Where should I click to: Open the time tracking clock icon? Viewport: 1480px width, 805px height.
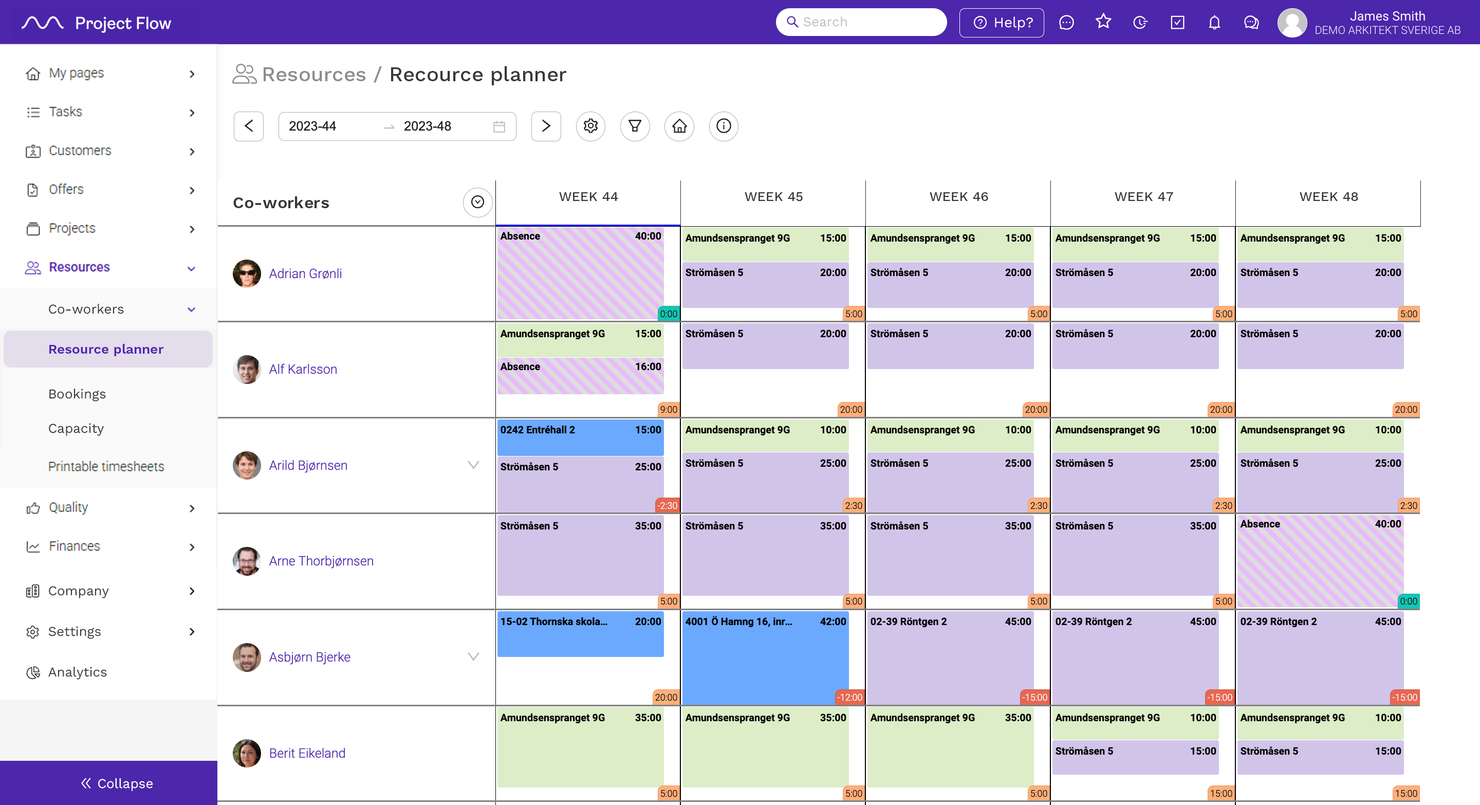[x=1140, y=21]
